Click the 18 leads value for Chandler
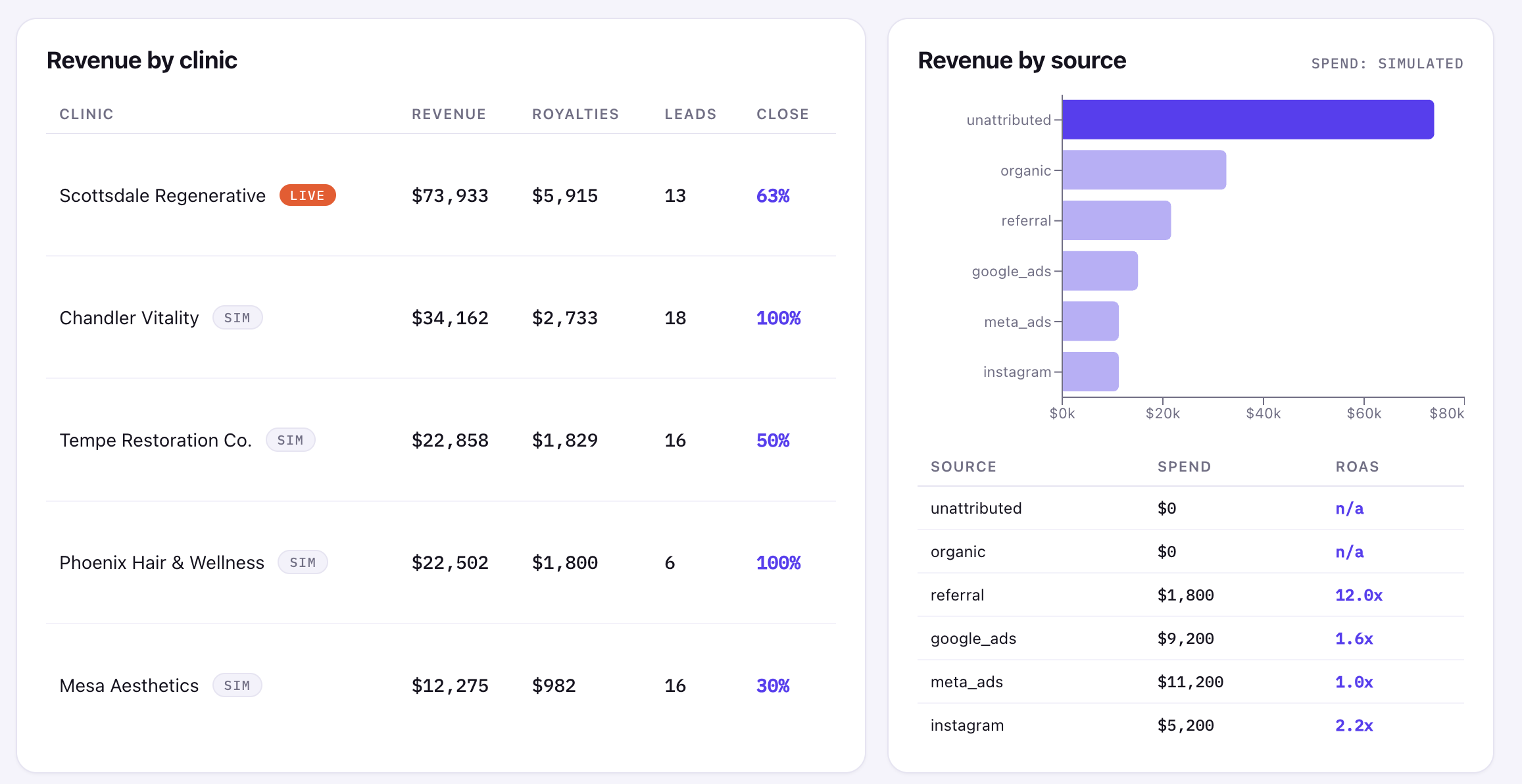Viewport: 1522px width, 784px height. [675, 318]
